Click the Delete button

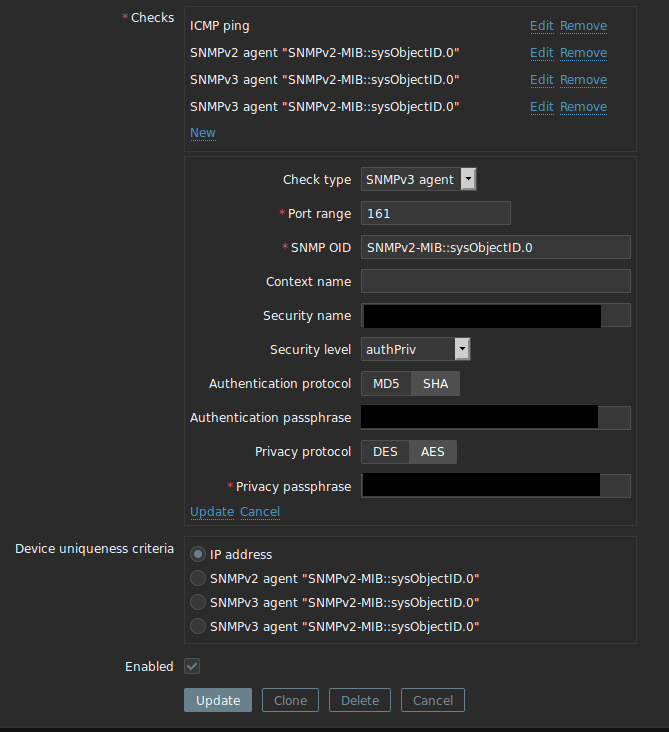360,700
